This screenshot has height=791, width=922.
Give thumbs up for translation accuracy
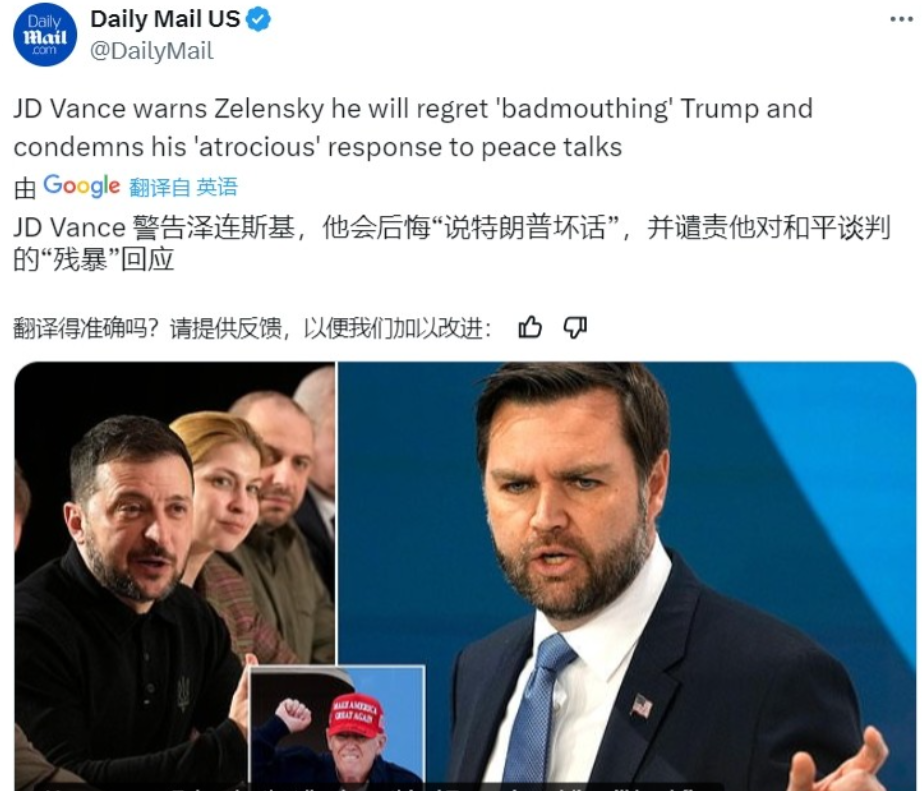tap(530, 327)
